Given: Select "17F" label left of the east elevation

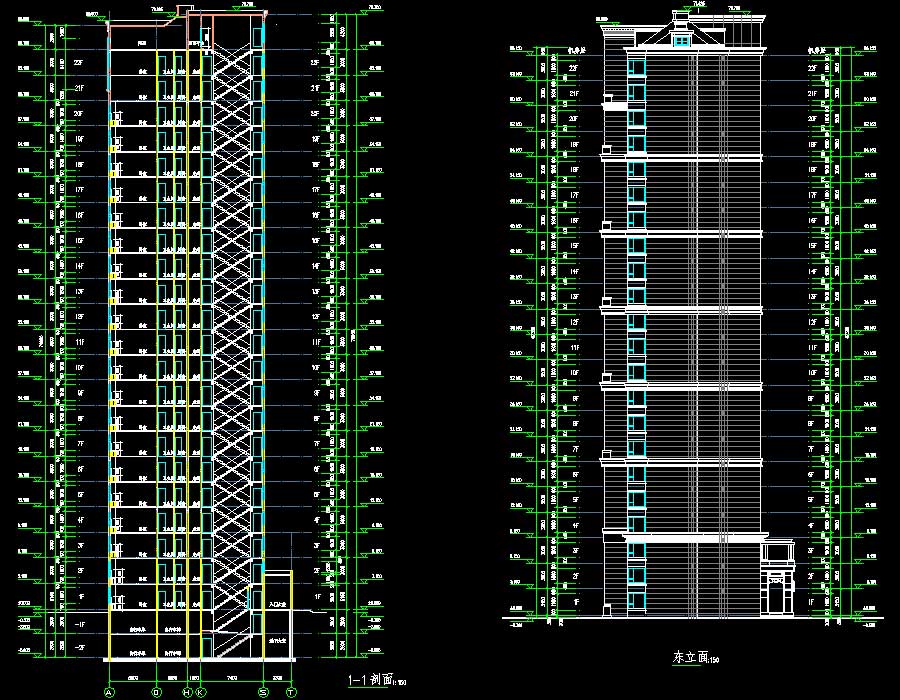Looking at the screenshot, I should 574,195.
